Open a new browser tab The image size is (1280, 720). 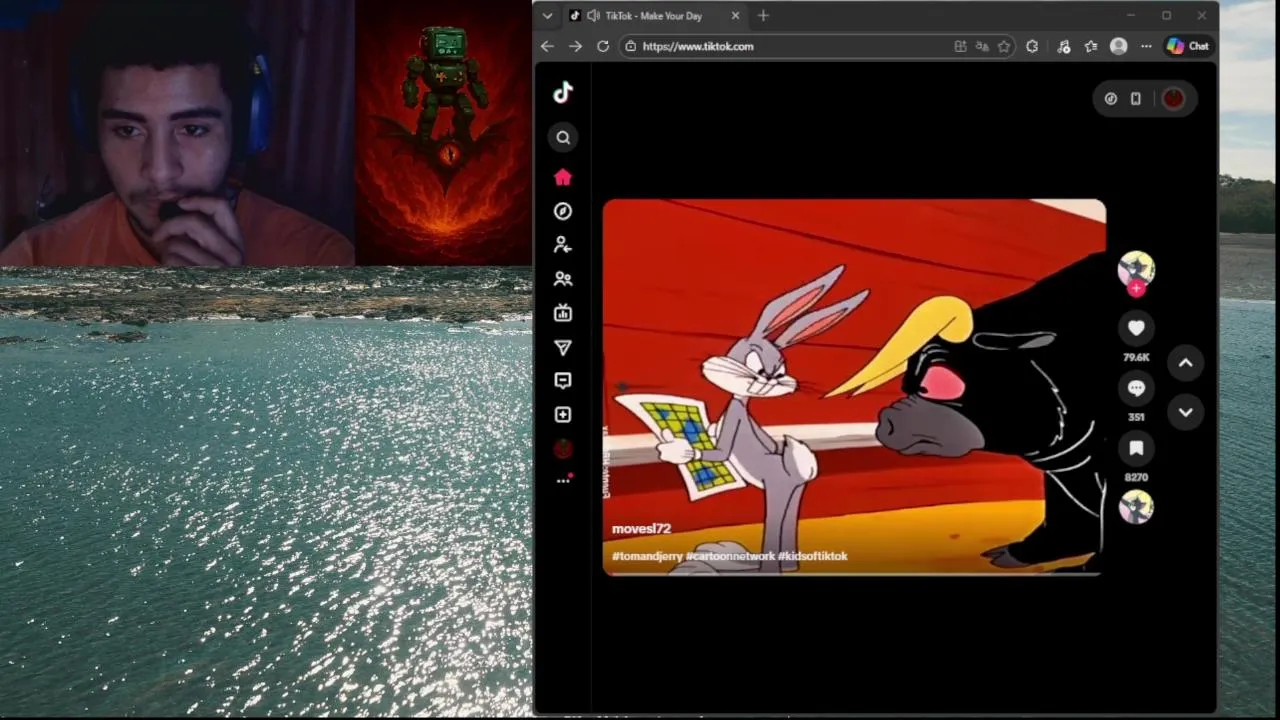pyautogui.click(x=763, y=16)
